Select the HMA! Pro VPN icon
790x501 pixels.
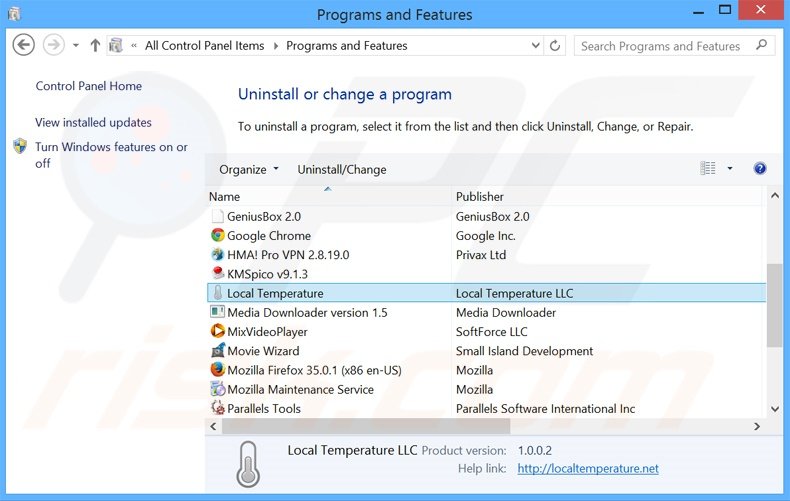click(x=218, y=255)
